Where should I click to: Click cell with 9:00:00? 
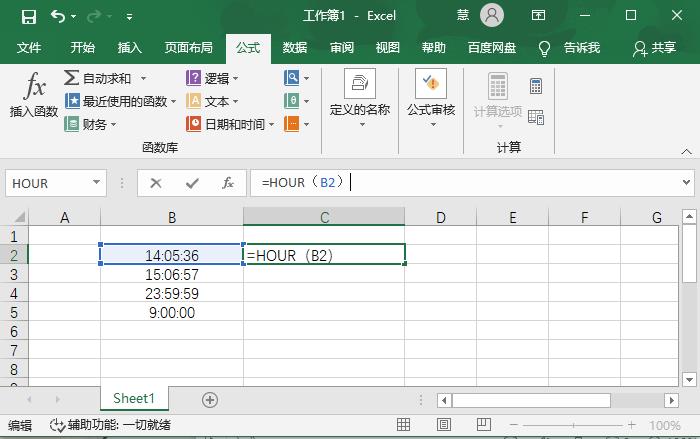(172, 312)
